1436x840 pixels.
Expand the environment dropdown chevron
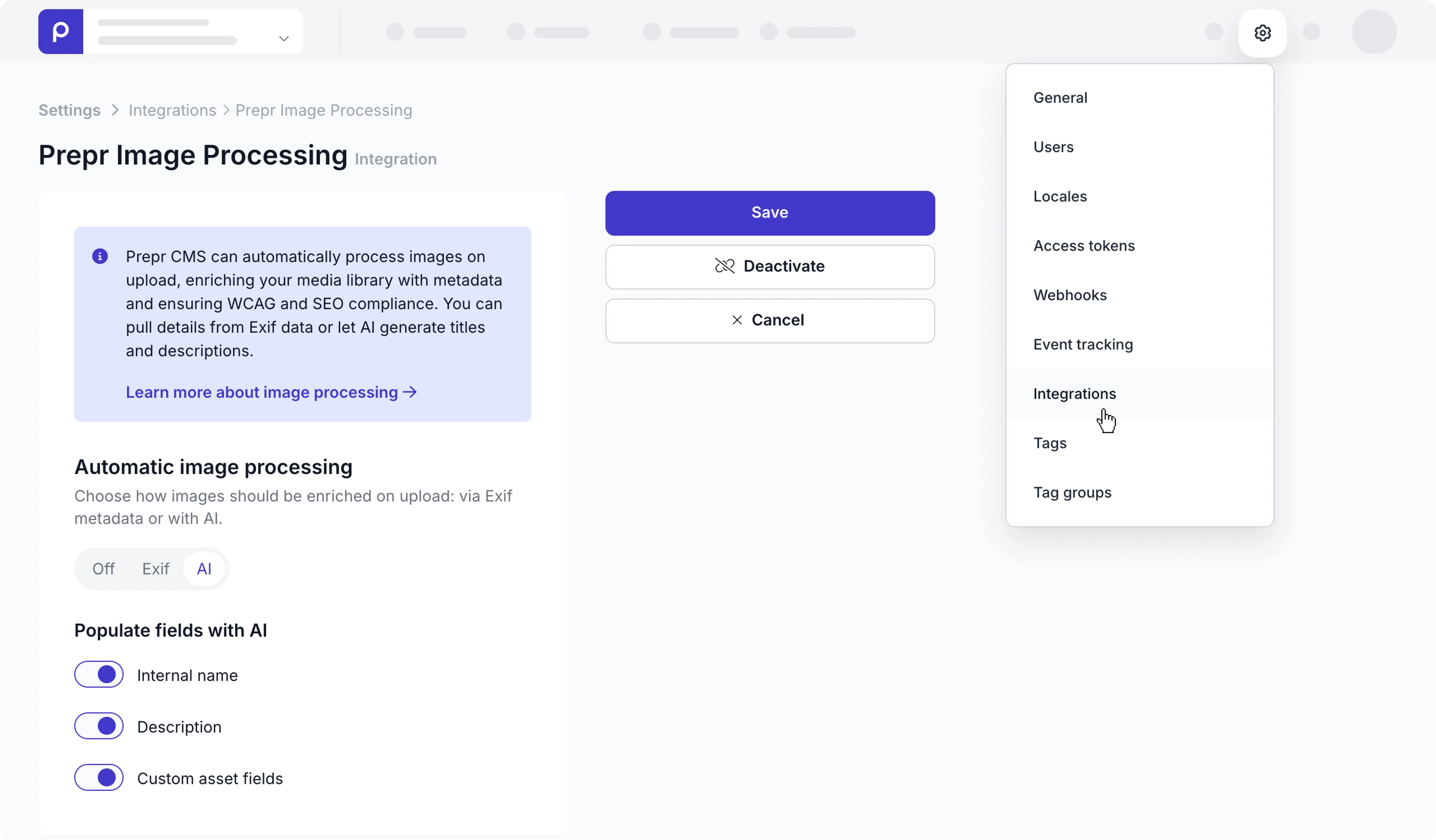coord(284,39)
